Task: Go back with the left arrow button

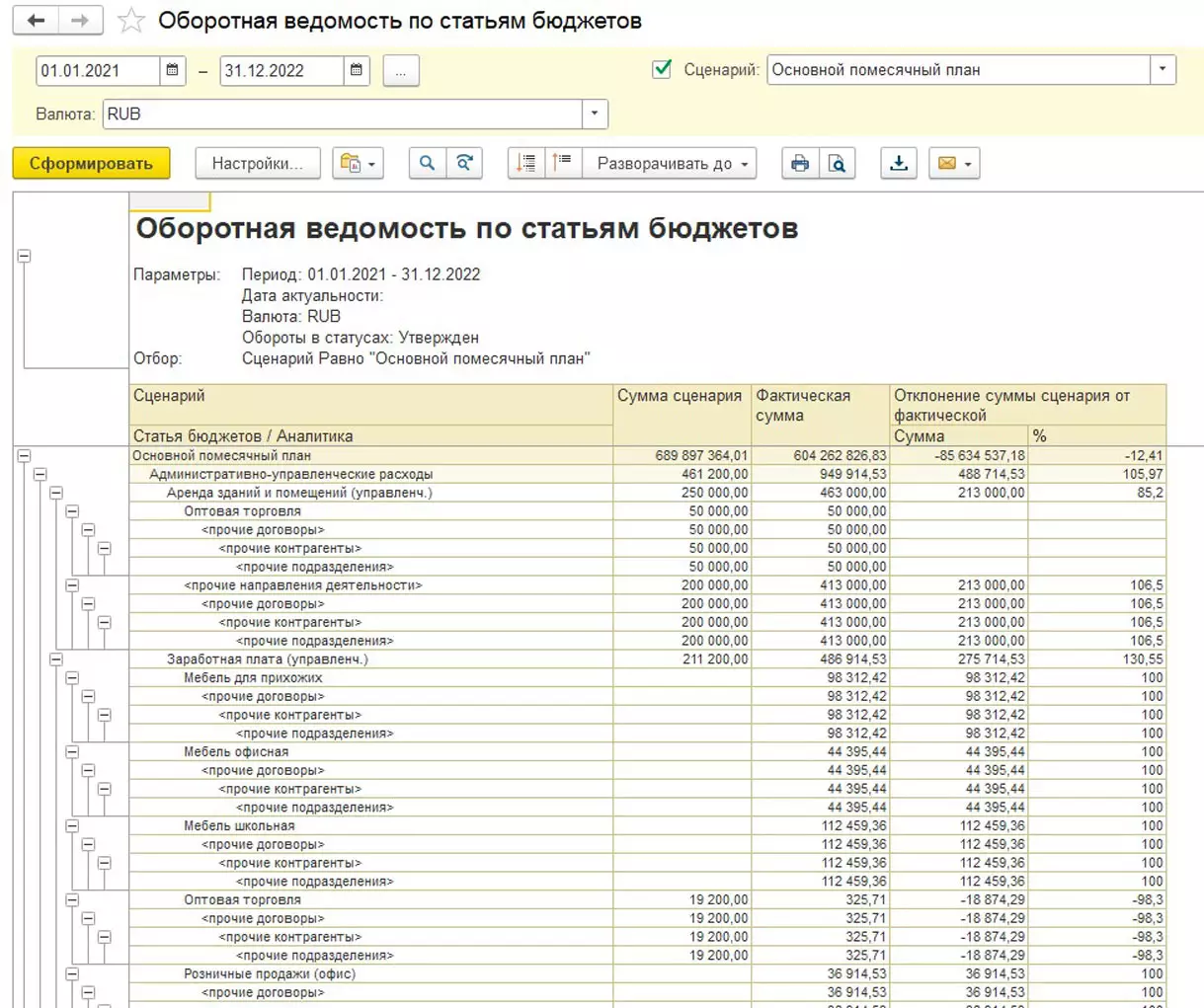Action: [x=36, y=21]
